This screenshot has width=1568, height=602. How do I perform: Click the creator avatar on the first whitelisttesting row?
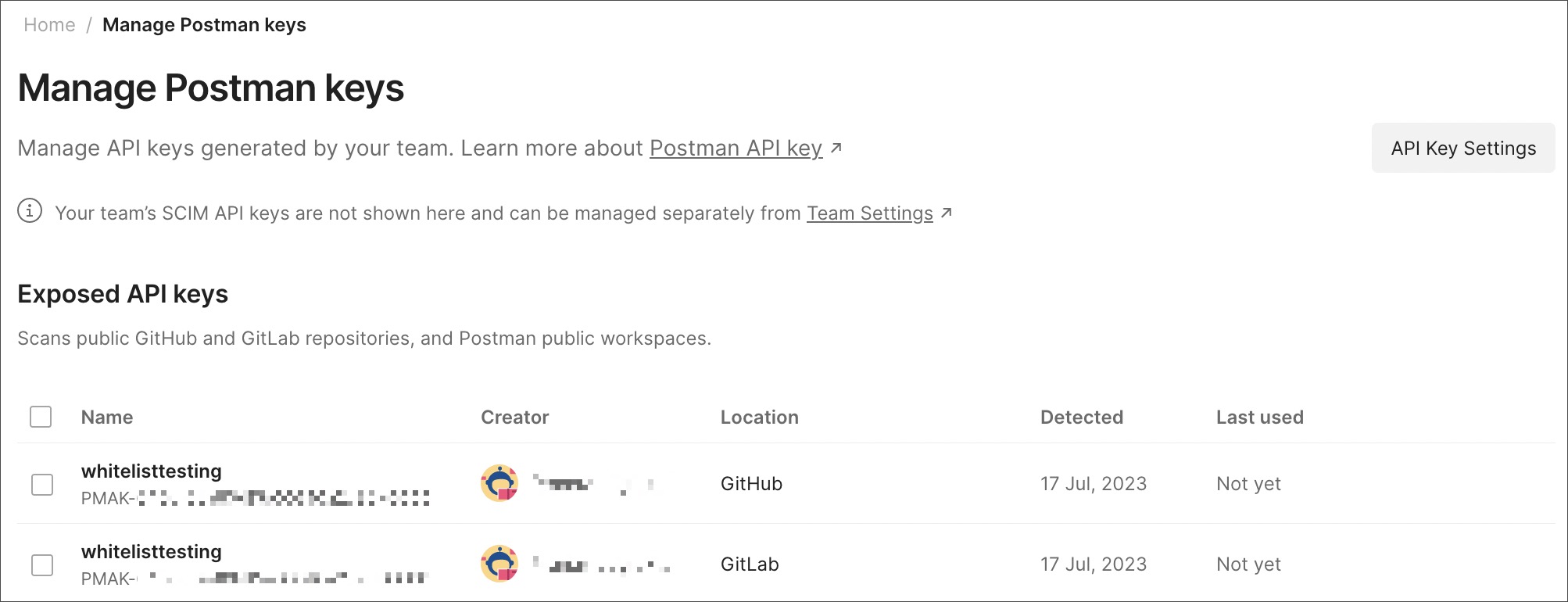(x=499, y=483)
